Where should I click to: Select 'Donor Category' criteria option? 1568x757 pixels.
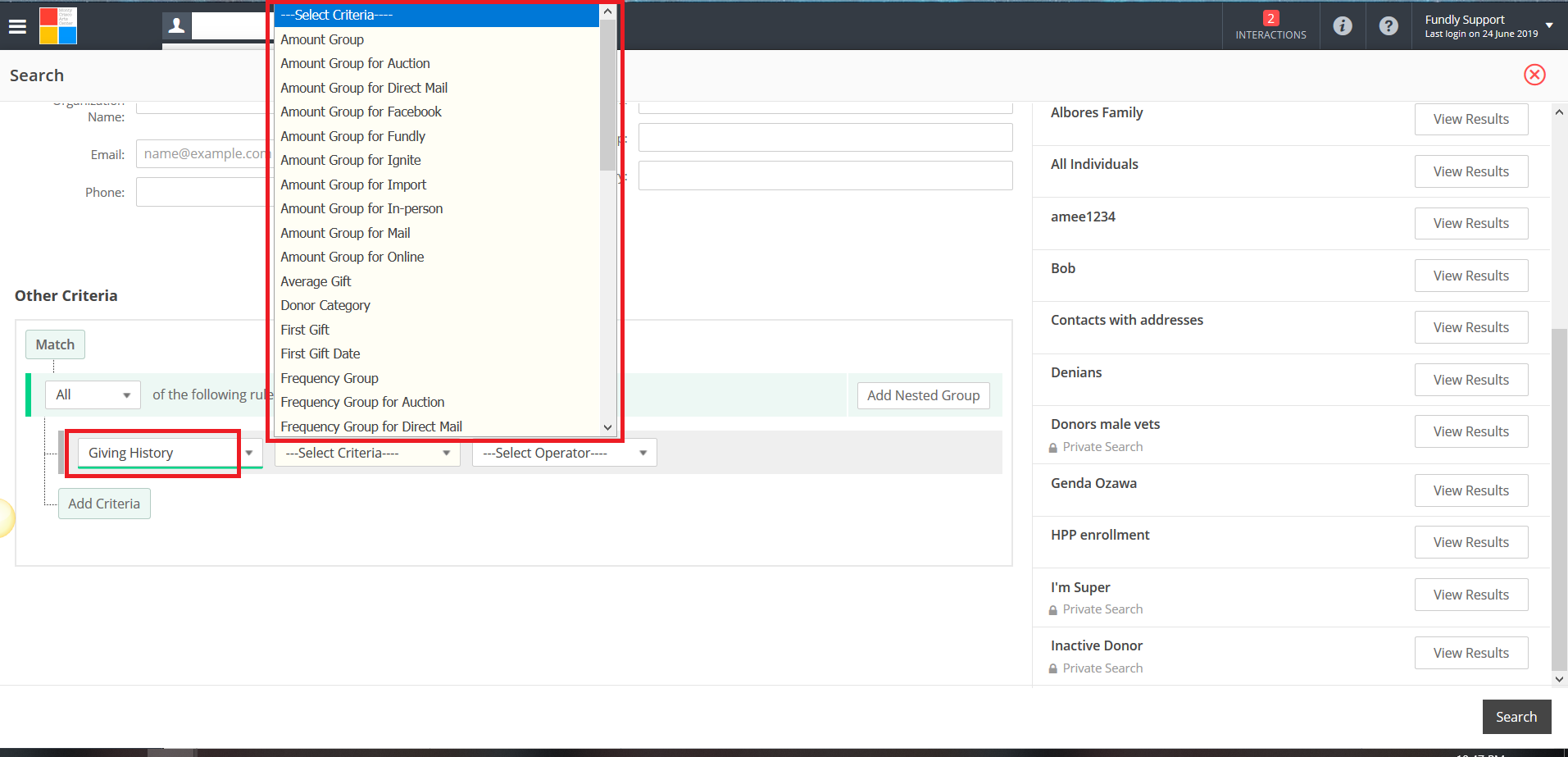437,305
